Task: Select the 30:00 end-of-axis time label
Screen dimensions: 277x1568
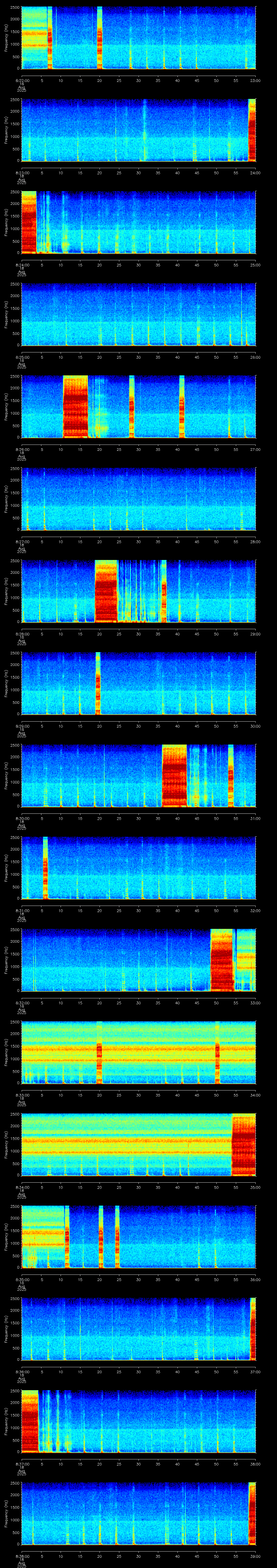Action: tap(256, 726)
